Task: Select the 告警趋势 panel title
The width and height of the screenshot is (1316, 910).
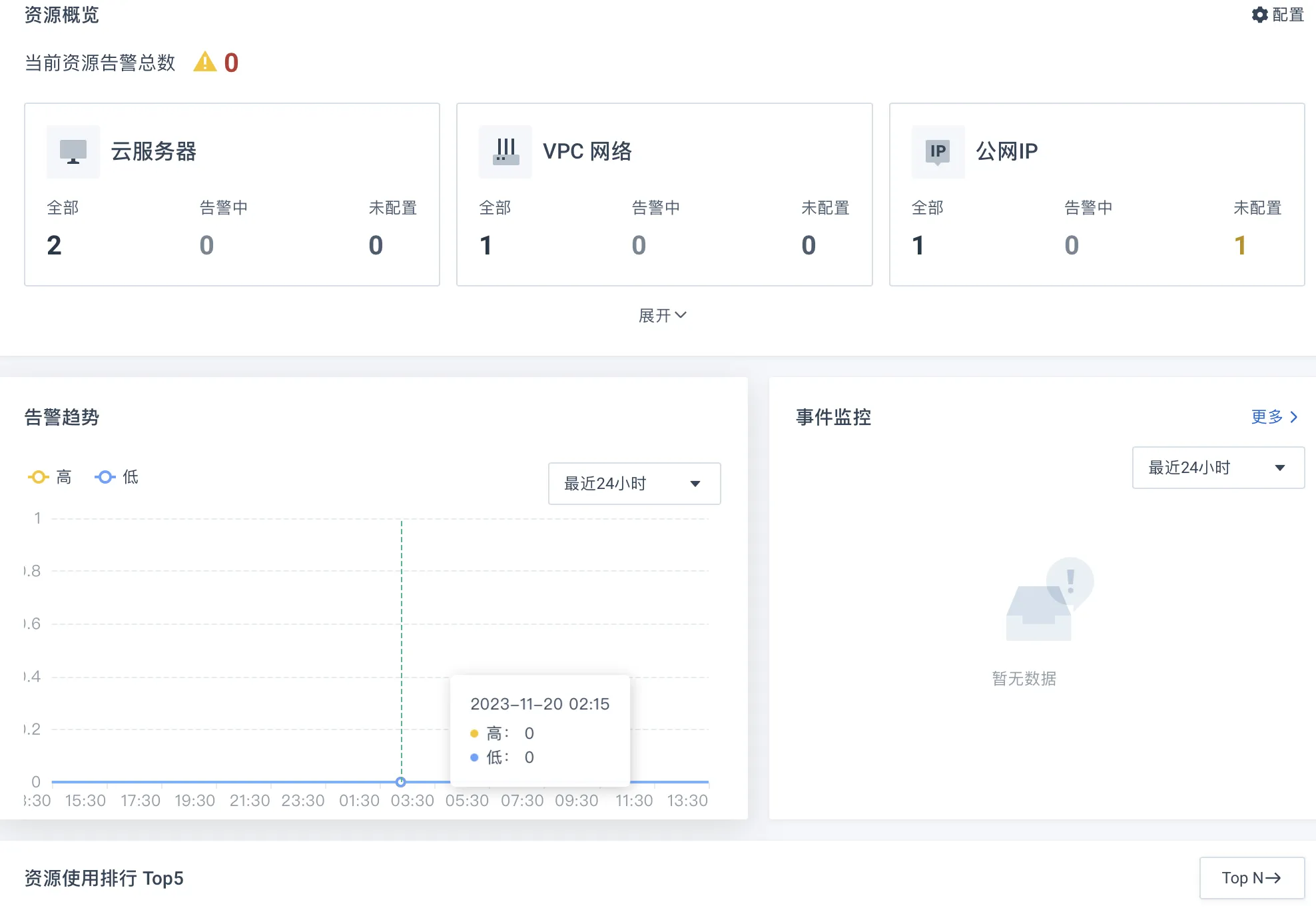Action: 60,418
